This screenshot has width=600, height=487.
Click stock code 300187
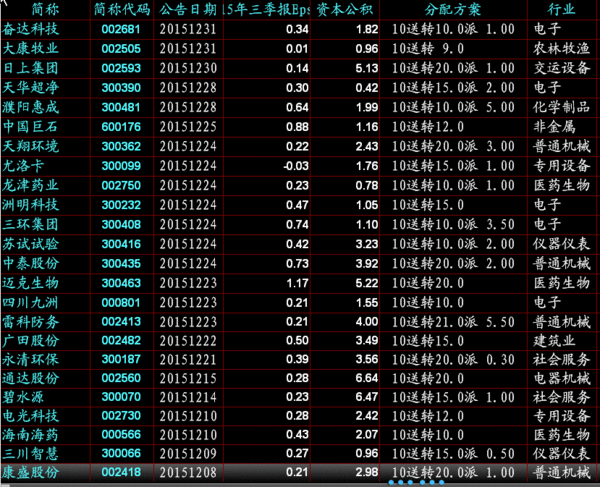pyautogui.click(x=121, y=359)
